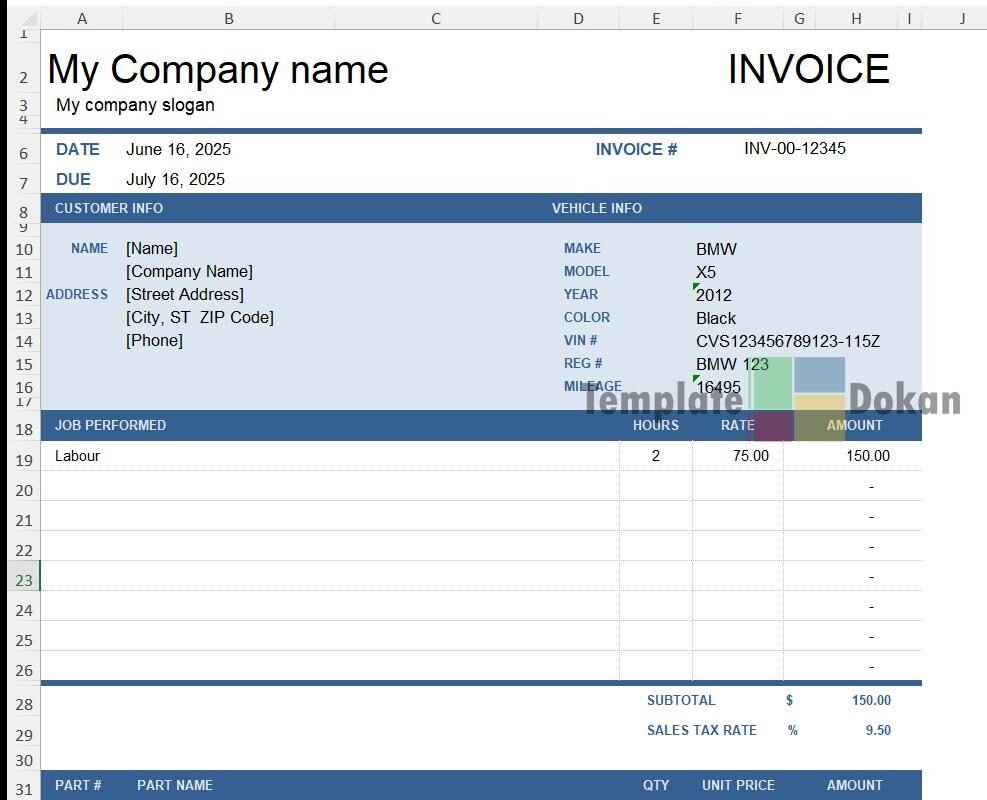Click the INVOICE title cell
The image size is (987, 800).
pyautogui.click(x=808, y=69)
